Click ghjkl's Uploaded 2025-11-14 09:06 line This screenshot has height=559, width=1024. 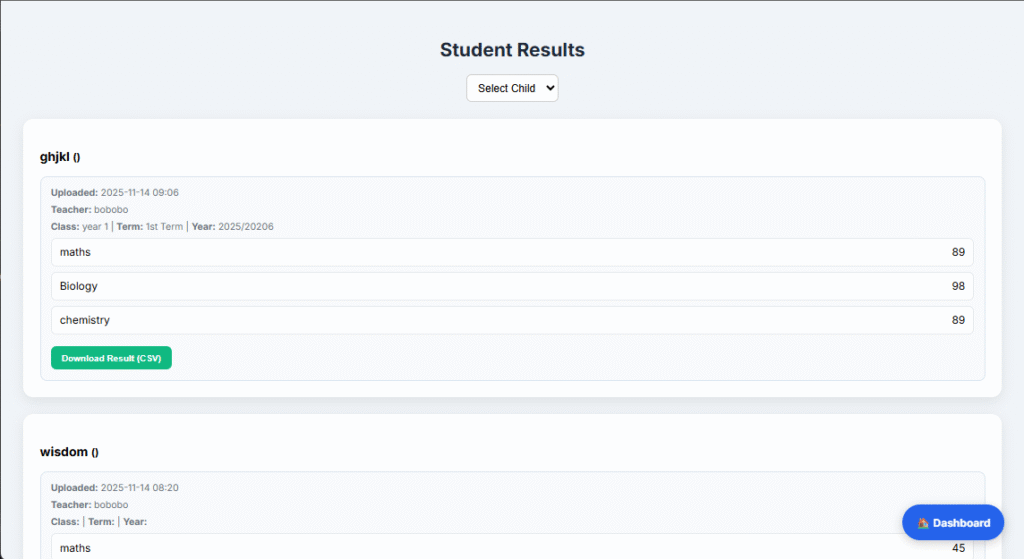(x=115, y=192)
